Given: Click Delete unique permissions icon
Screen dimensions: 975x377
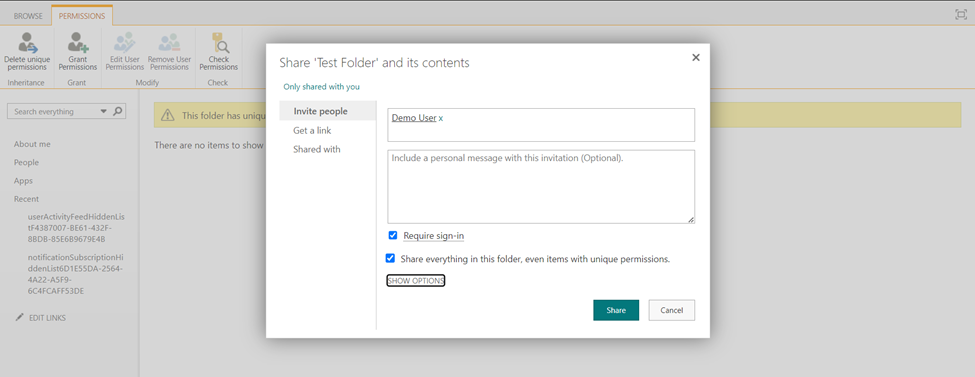Looking at the screenshot, I should (27, 43).
